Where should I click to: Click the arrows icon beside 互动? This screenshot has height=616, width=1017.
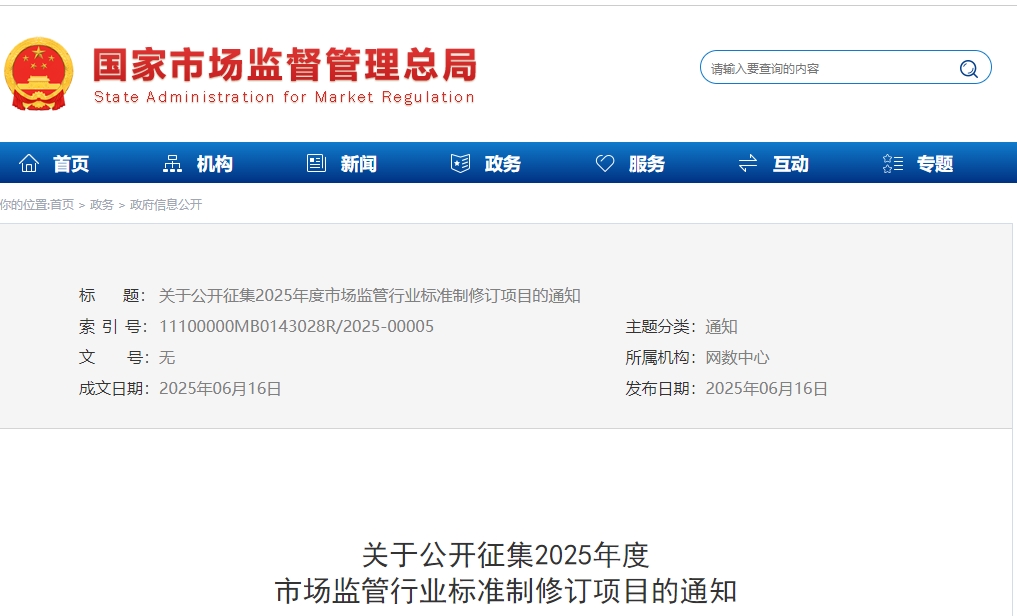(x=748, y=163)
